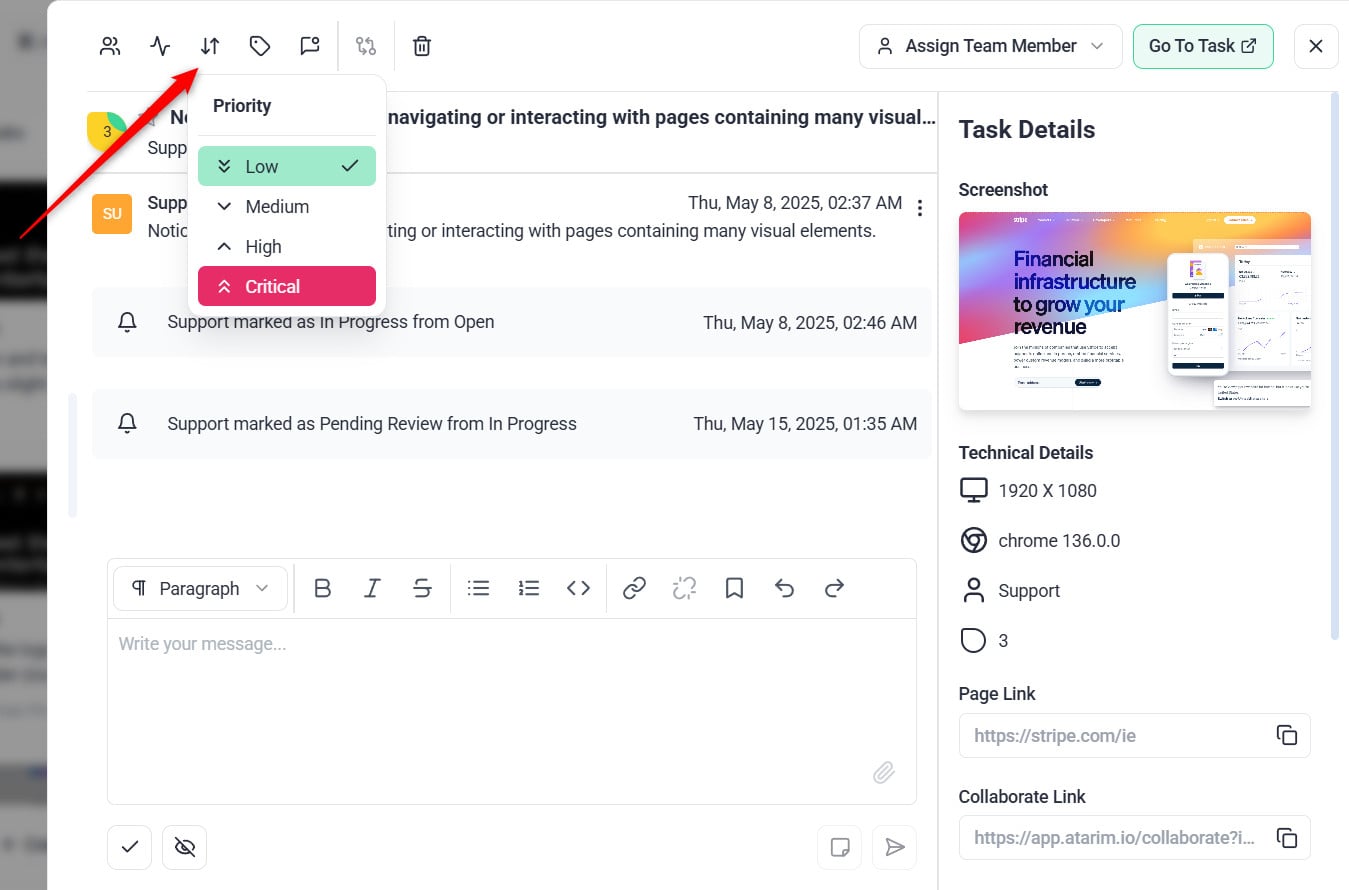Image resolution: width=1349 pixels, height=890 pixels.
Task: Toggle bold formatting in editor
Action: (322, 588)
